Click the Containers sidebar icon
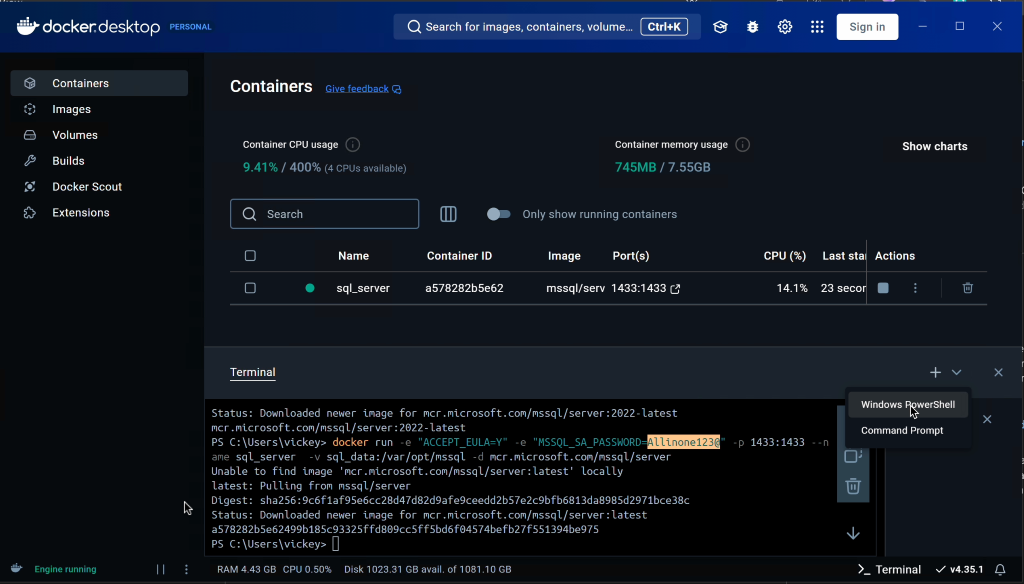 [29, 83]
